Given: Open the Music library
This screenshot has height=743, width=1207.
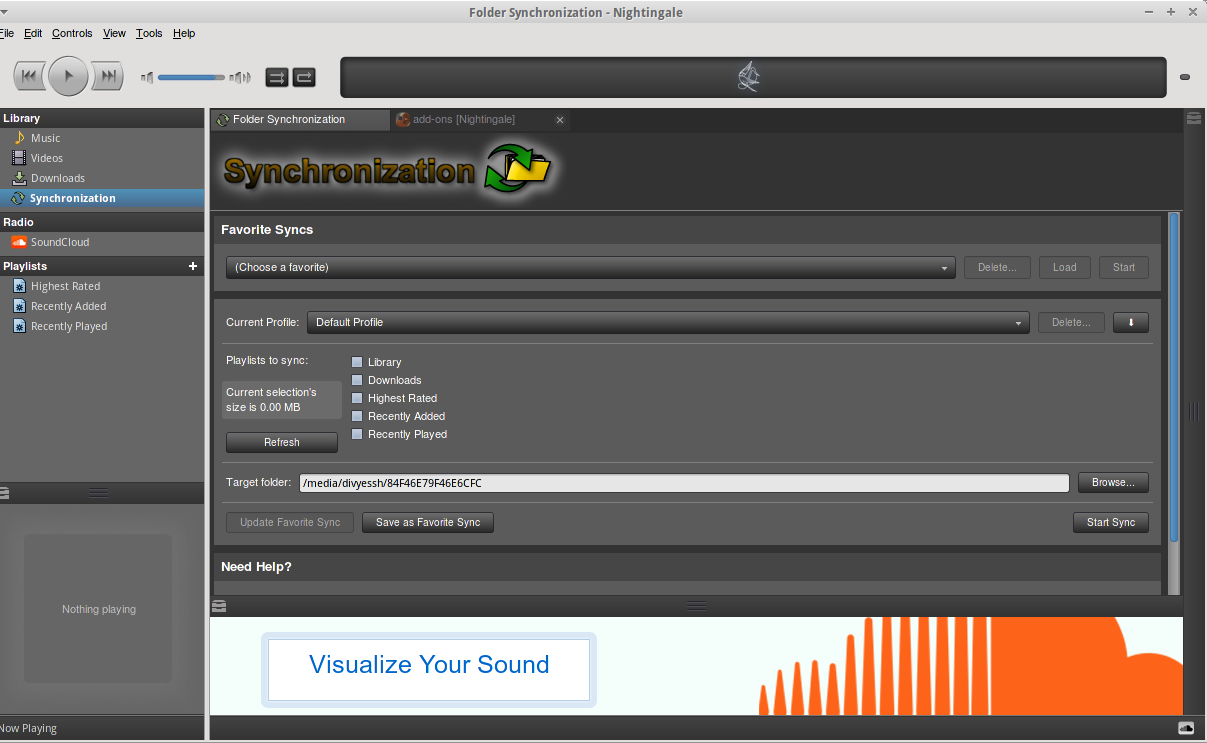Looking at the screenshot, I should (x=45, y=138).
